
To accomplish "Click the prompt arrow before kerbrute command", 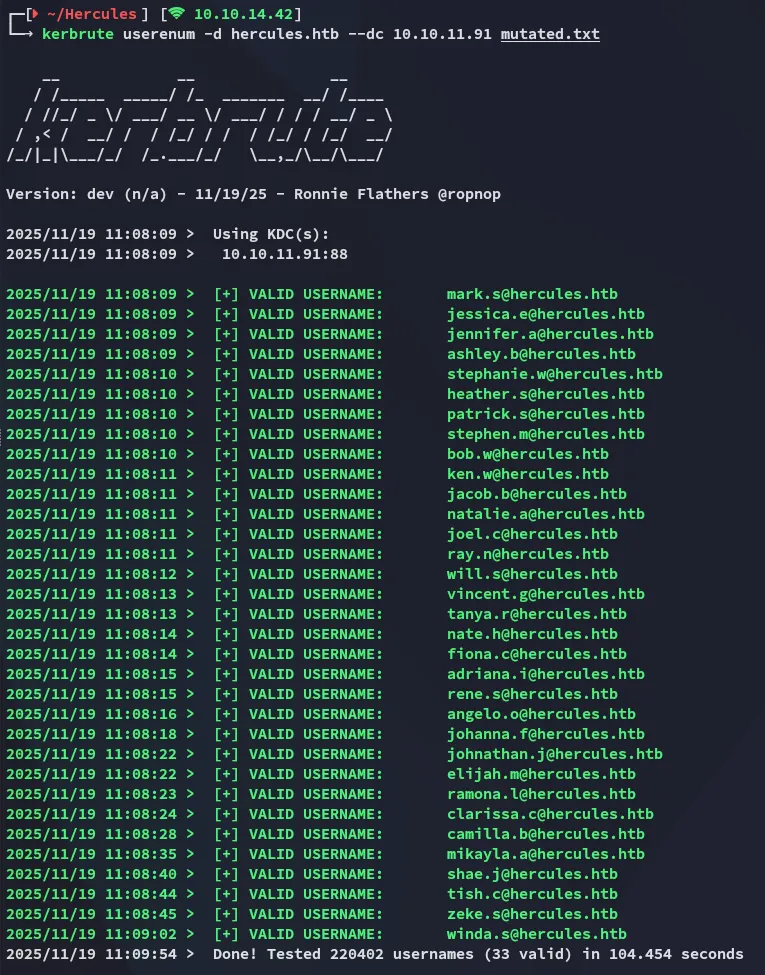I will click(x=27, y=34).
